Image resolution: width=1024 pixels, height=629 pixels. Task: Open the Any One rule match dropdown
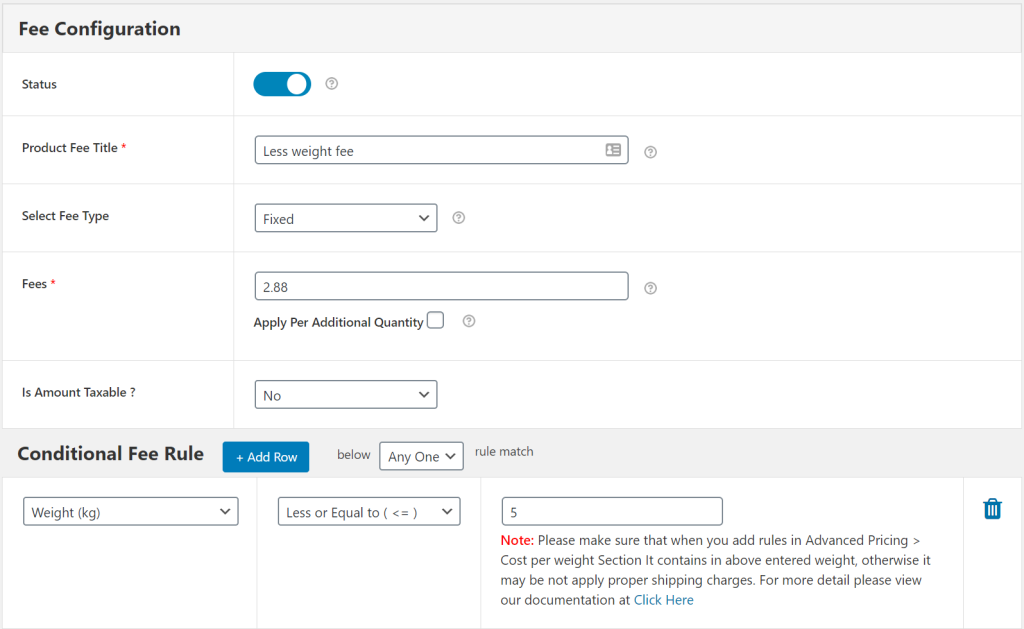click(421, 456)
